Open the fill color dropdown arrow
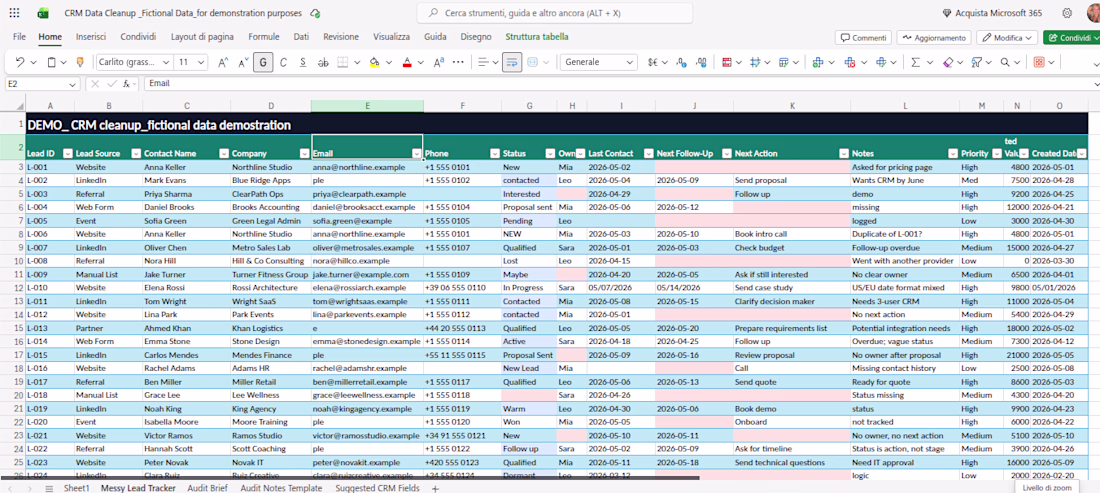 point(389,62)
